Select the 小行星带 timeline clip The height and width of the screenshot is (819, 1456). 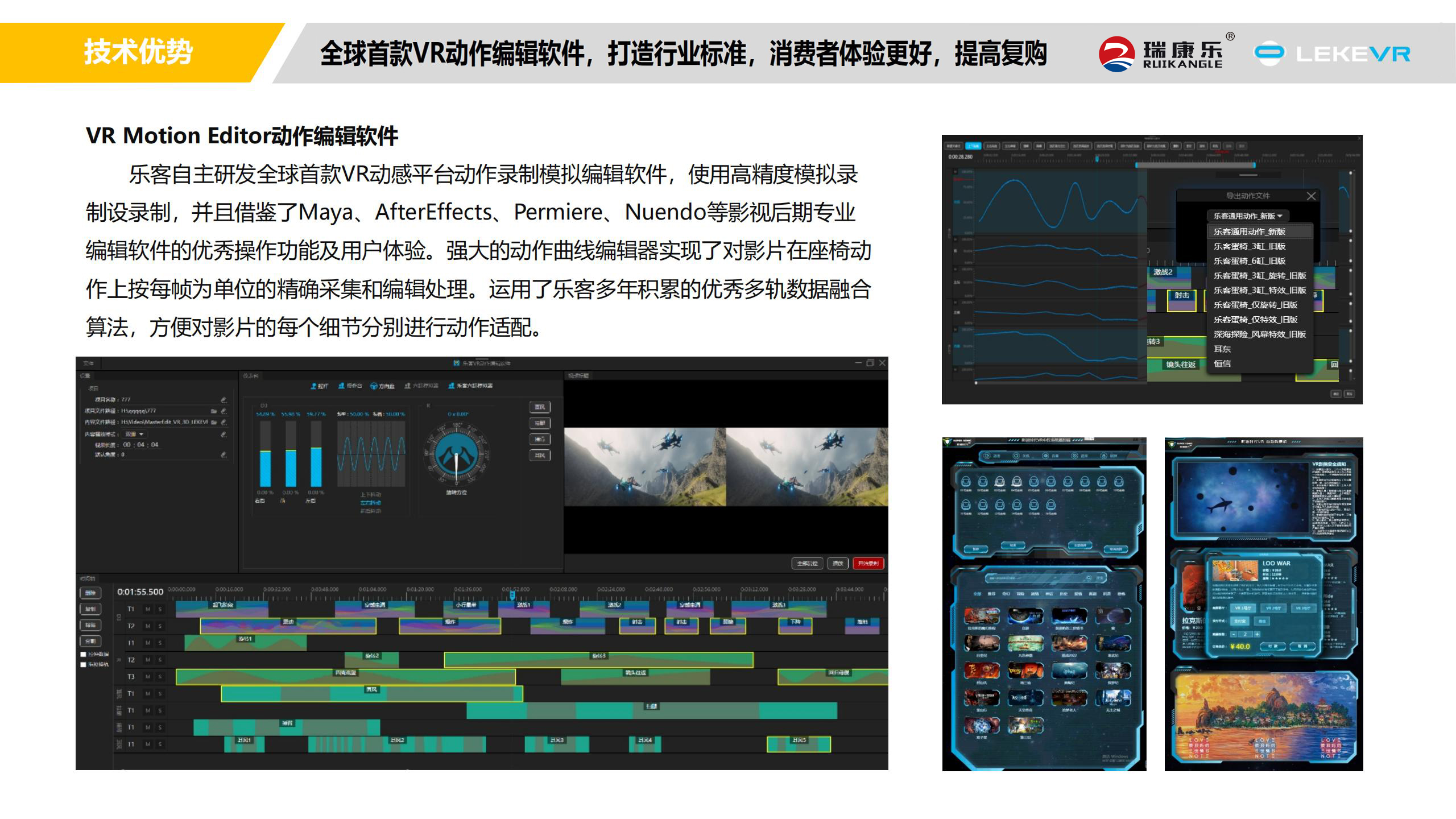click(x=466, y=609)
